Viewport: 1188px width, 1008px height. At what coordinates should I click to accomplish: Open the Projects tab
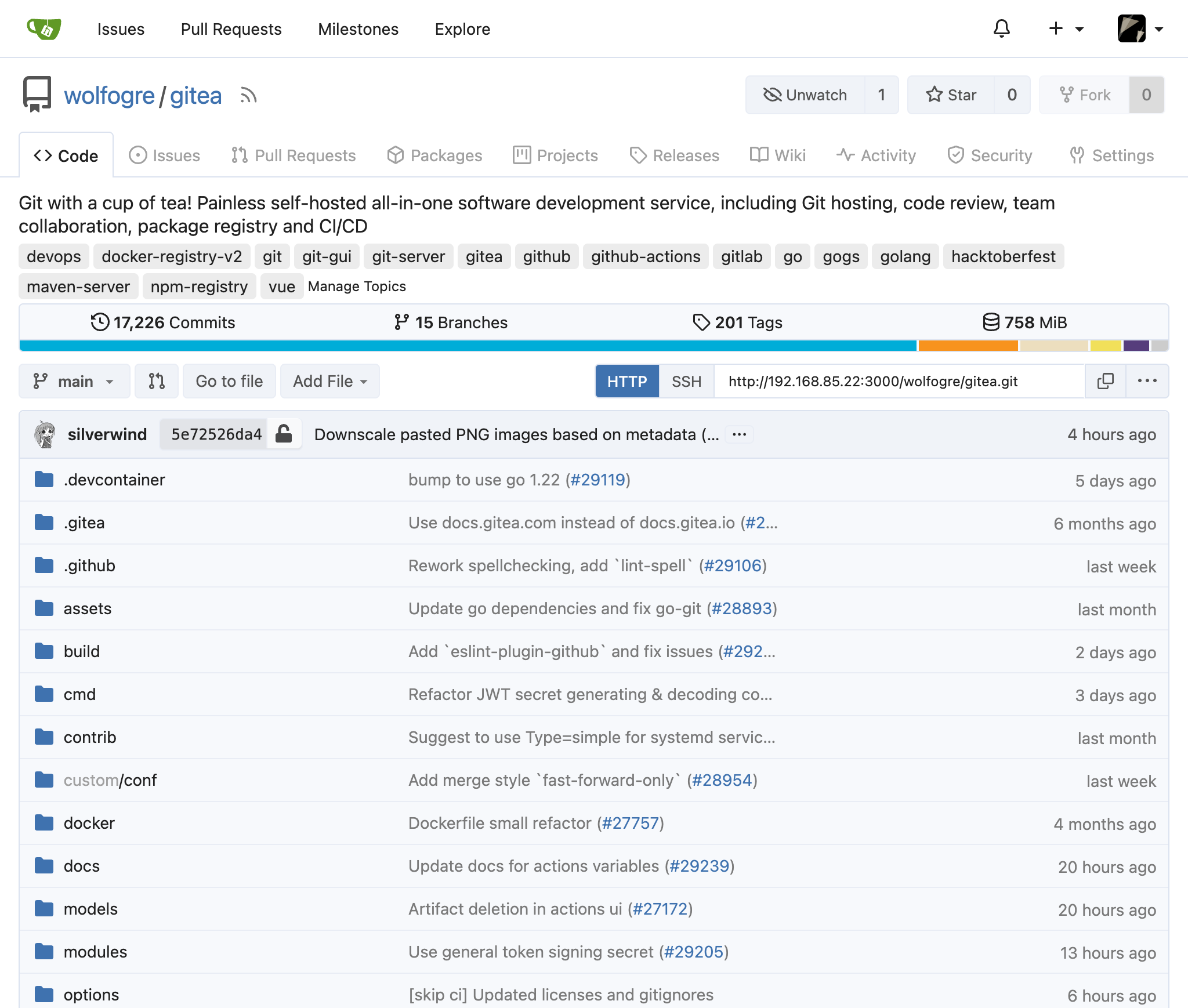tap(555, 155)
